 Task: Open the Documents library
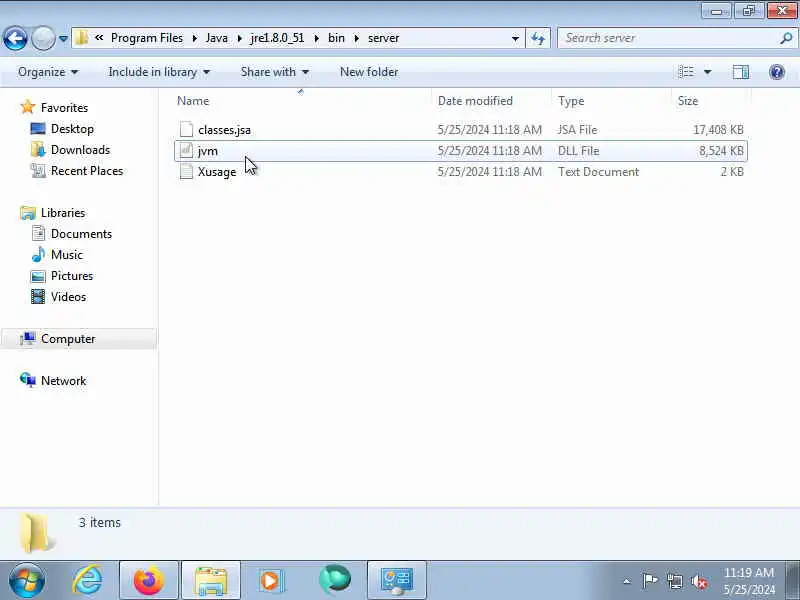pos(81,234)
